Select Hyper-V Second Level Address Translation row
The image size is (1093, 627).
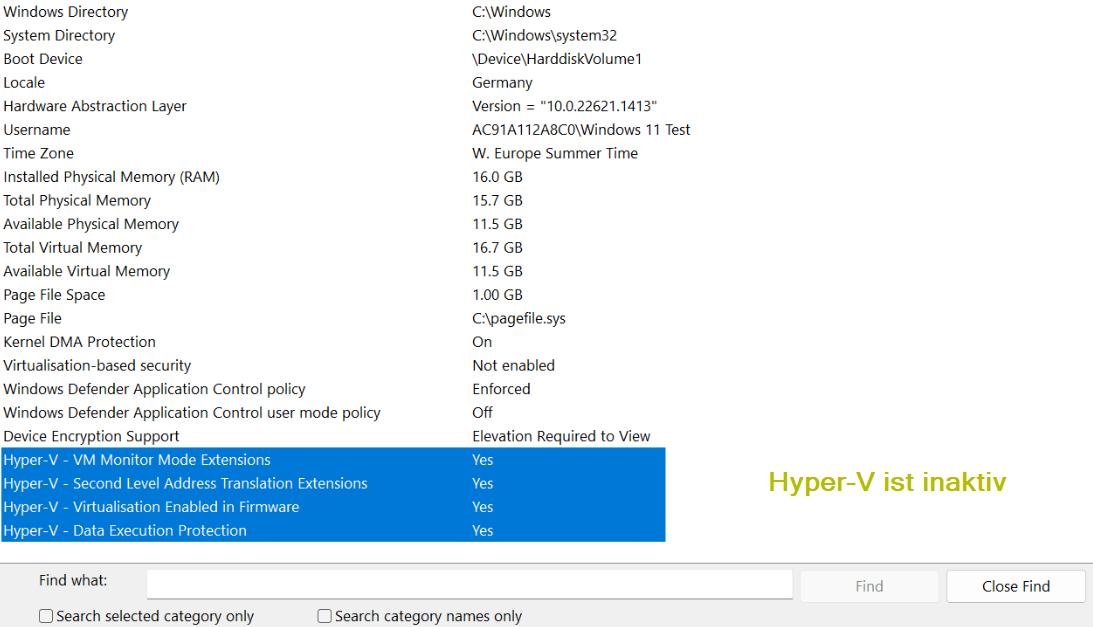(x=185, y=483)
